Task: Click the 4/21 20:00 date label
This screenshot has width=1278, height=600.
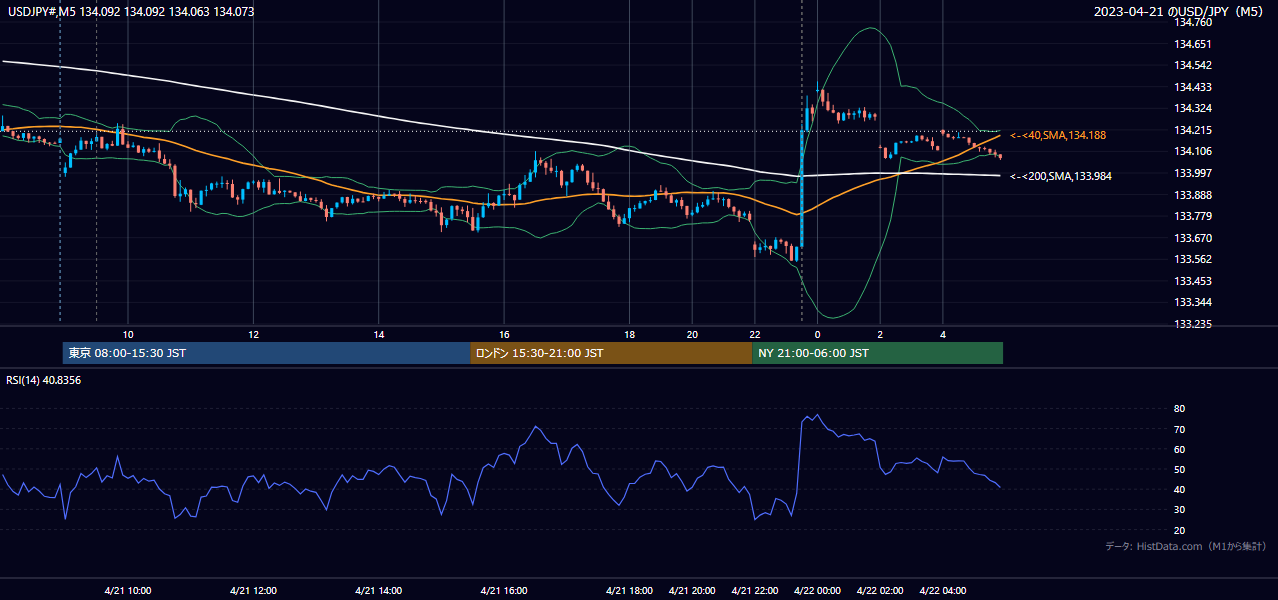Action: tap(692, 591)
